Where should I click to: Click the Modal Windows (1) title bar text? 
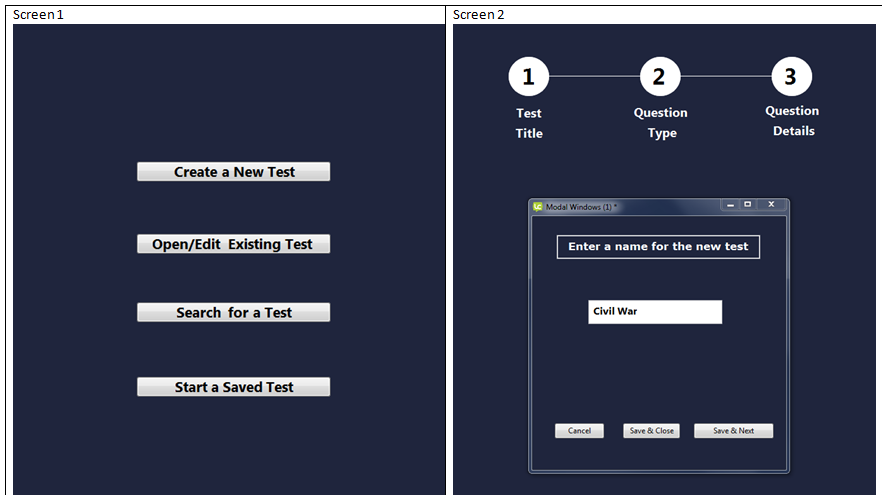(581, 207)
